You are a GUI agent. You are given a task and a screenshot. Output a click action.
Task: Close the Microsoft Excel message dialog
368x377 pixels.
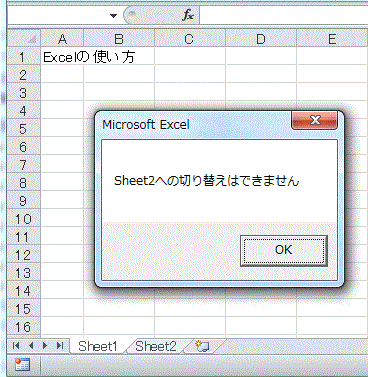point(315,120)
